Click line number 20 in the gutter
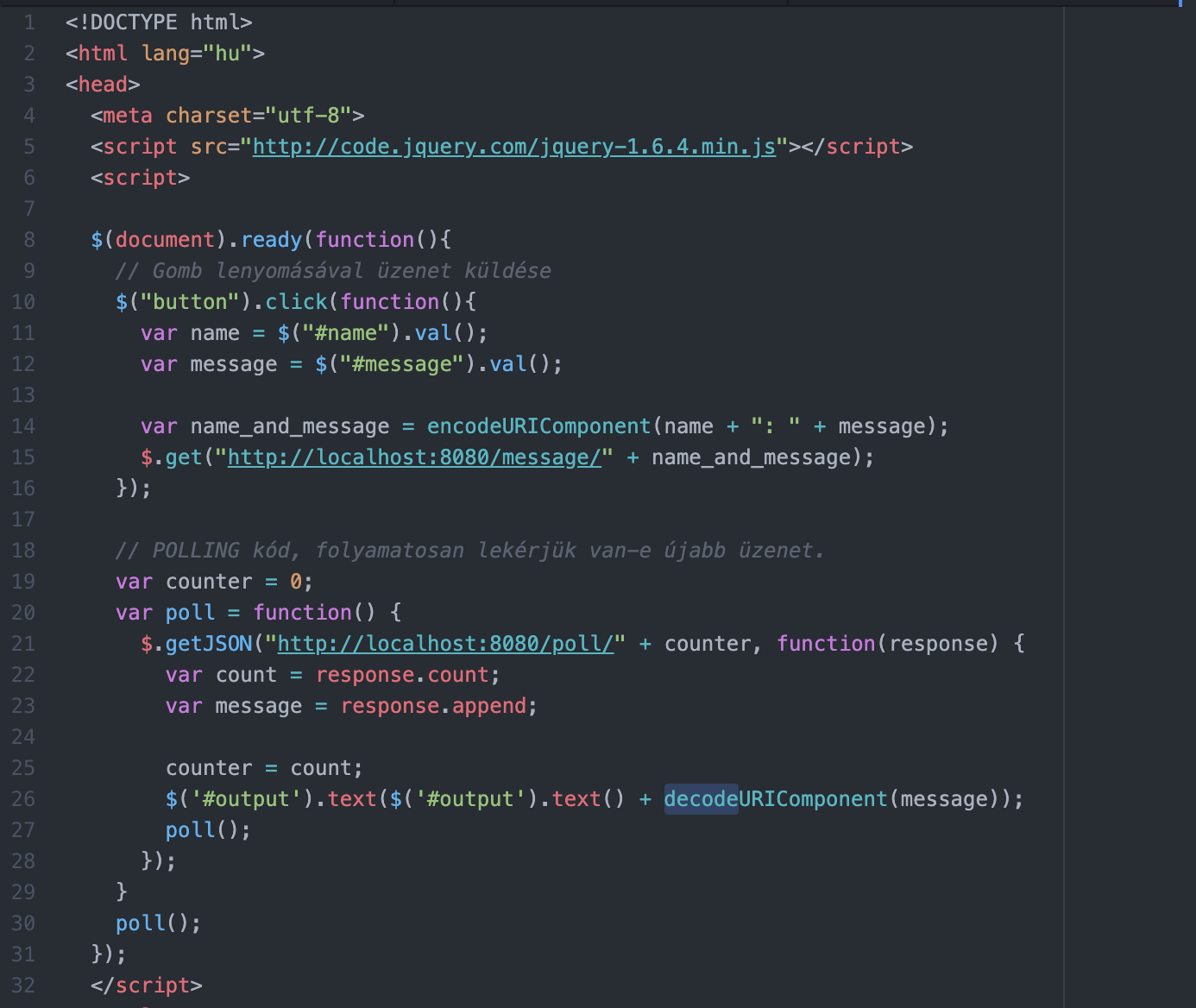Image resolution: width=1196 pixels, height=1008 pixels. pos(24,613)
